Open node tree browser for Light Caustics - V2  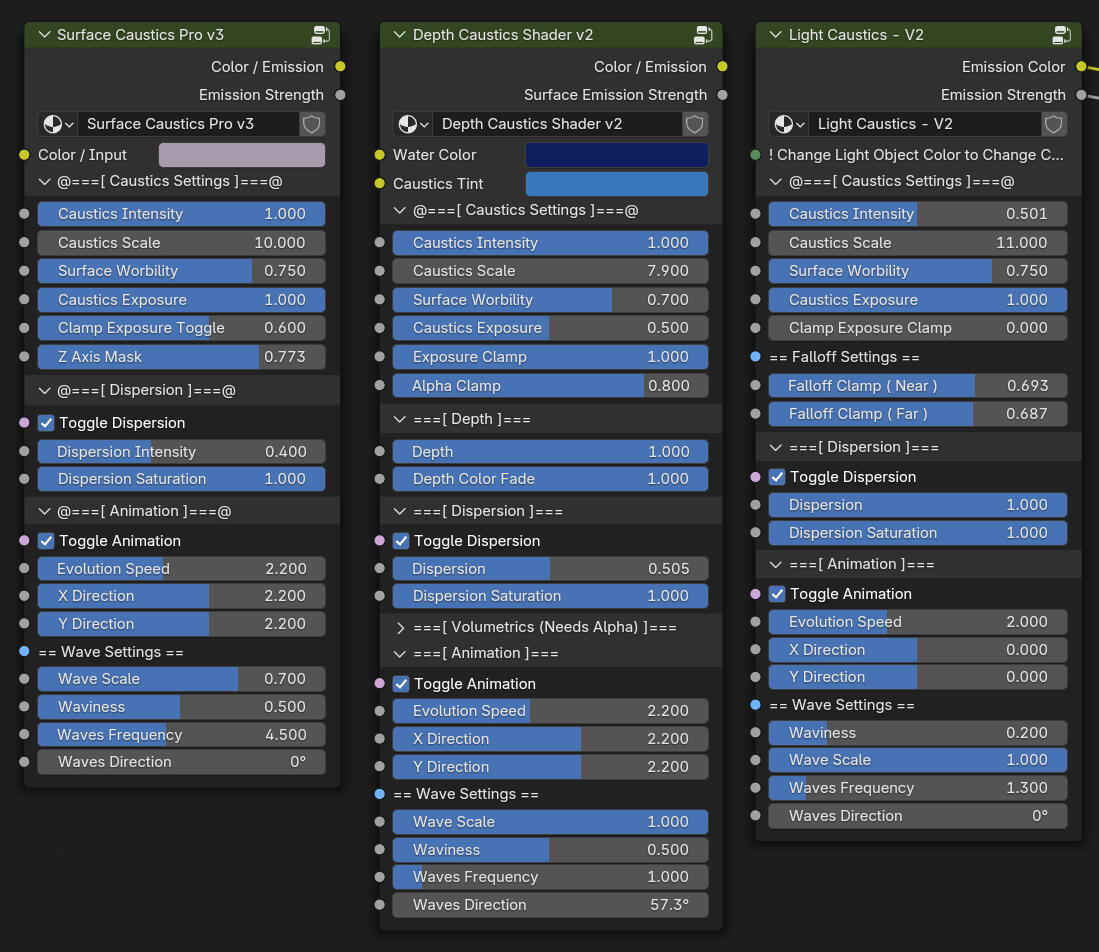click(788, 124)
